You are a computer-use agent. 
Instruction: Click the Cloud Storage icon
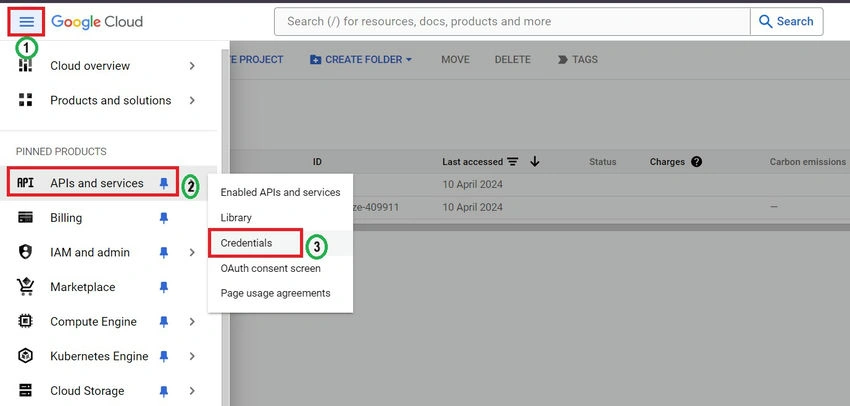coord(25,391)
